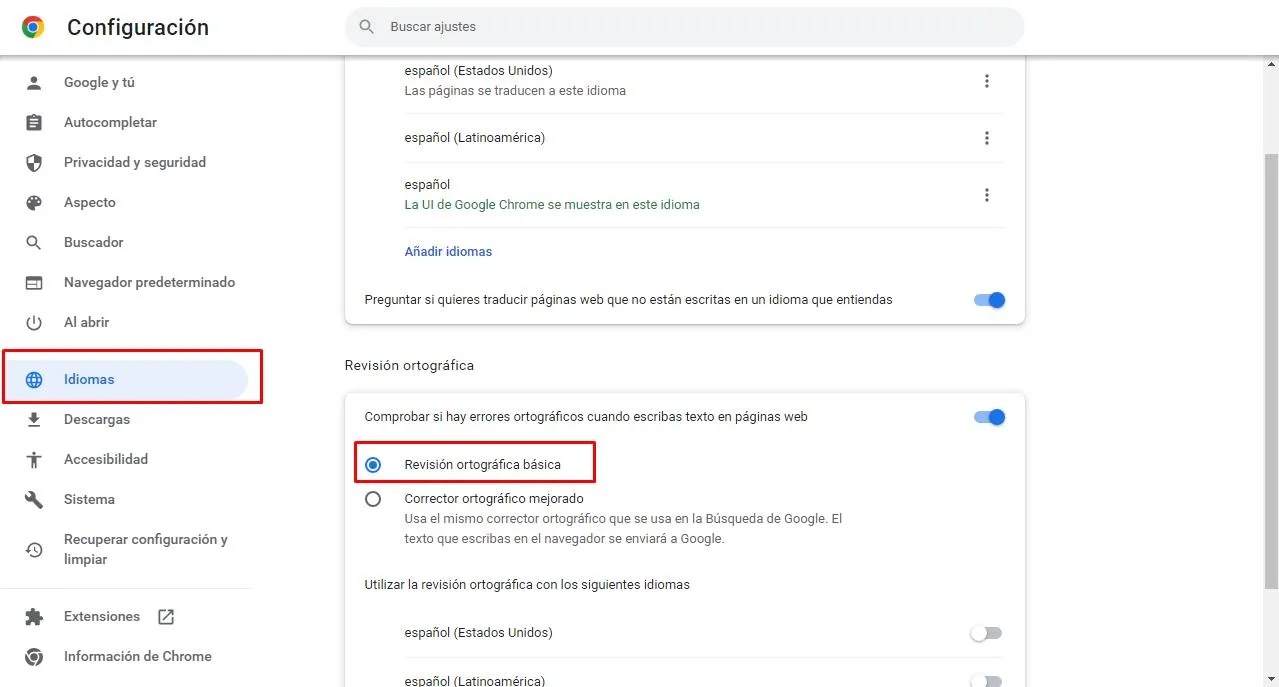Enable spell check for español (Estados Unidos)
This screenshot has height=687, width=1279.
point(985,632)
